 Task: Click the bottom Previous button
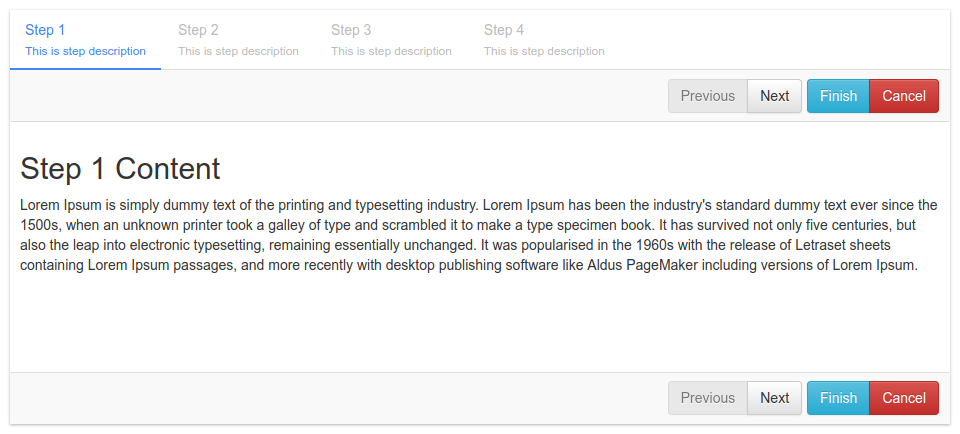click(707, 398)
